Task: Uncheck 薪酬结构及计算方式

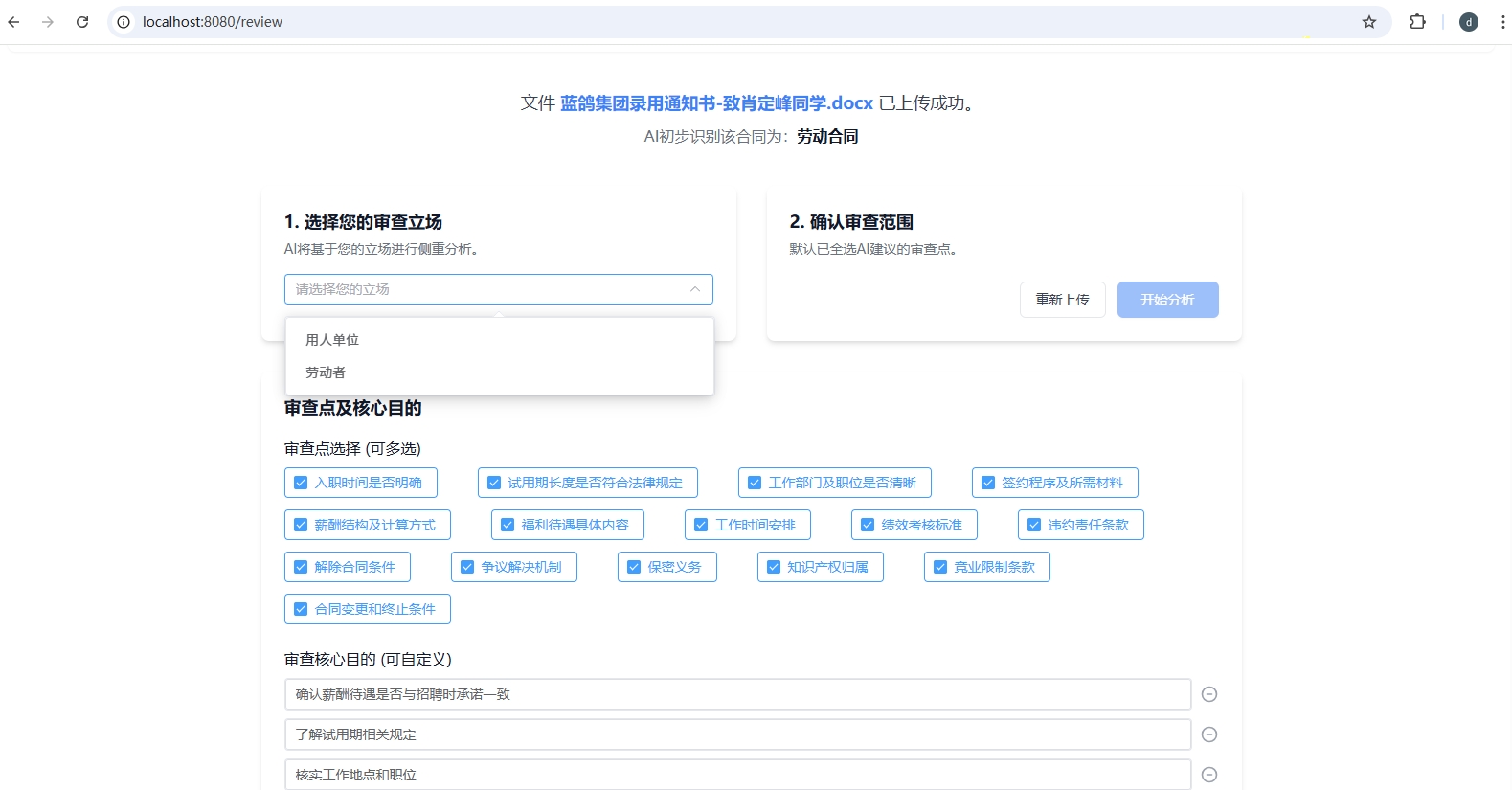Action: [368, 525]
